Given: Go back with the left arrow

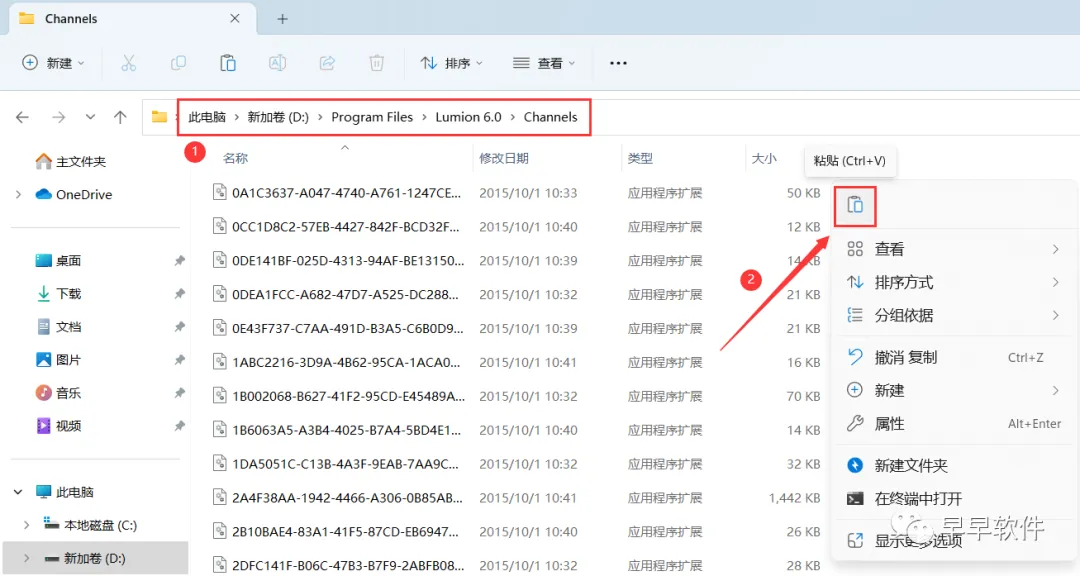Looking at the screenshot, I should pyautogui.click(x=22, y=117).
